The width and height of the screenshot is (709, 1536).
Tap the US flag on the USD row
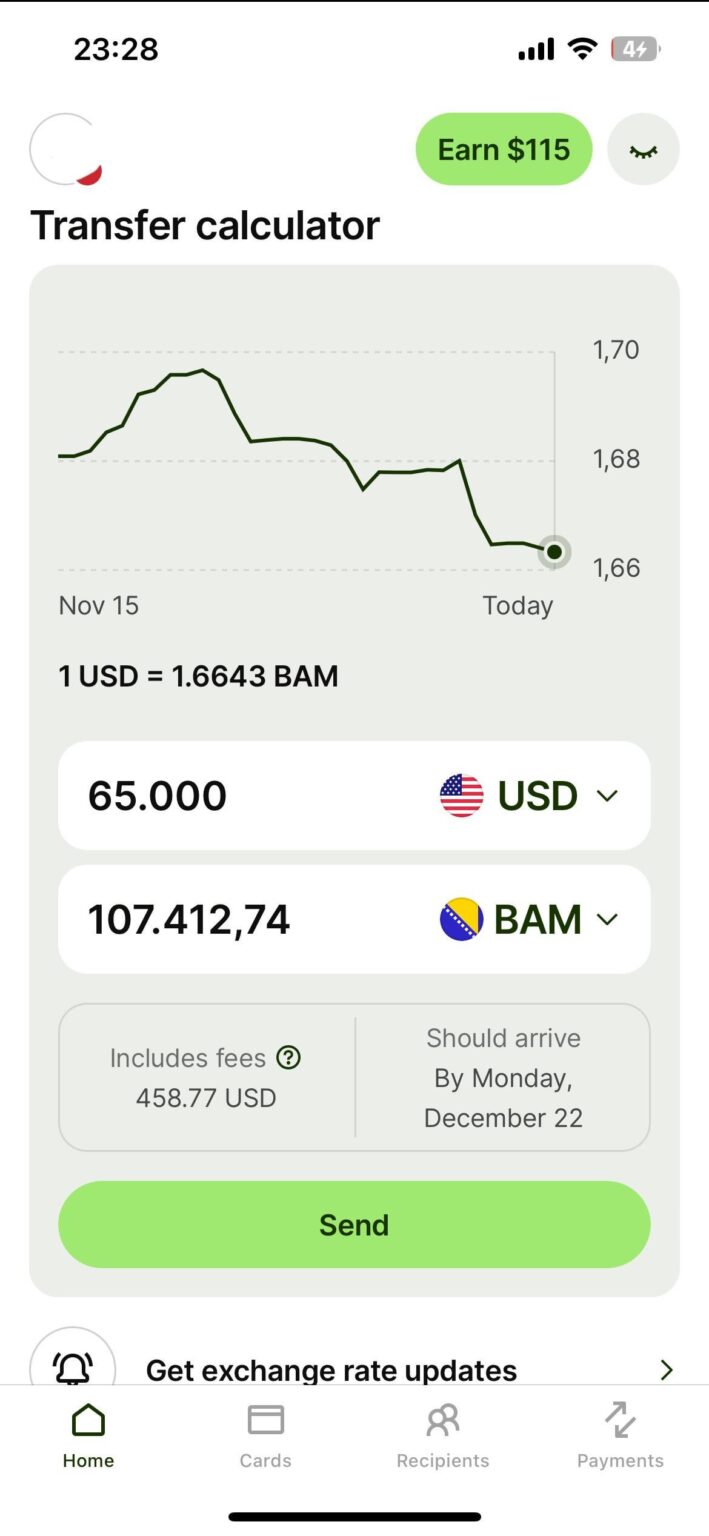(x=461, y=795)
